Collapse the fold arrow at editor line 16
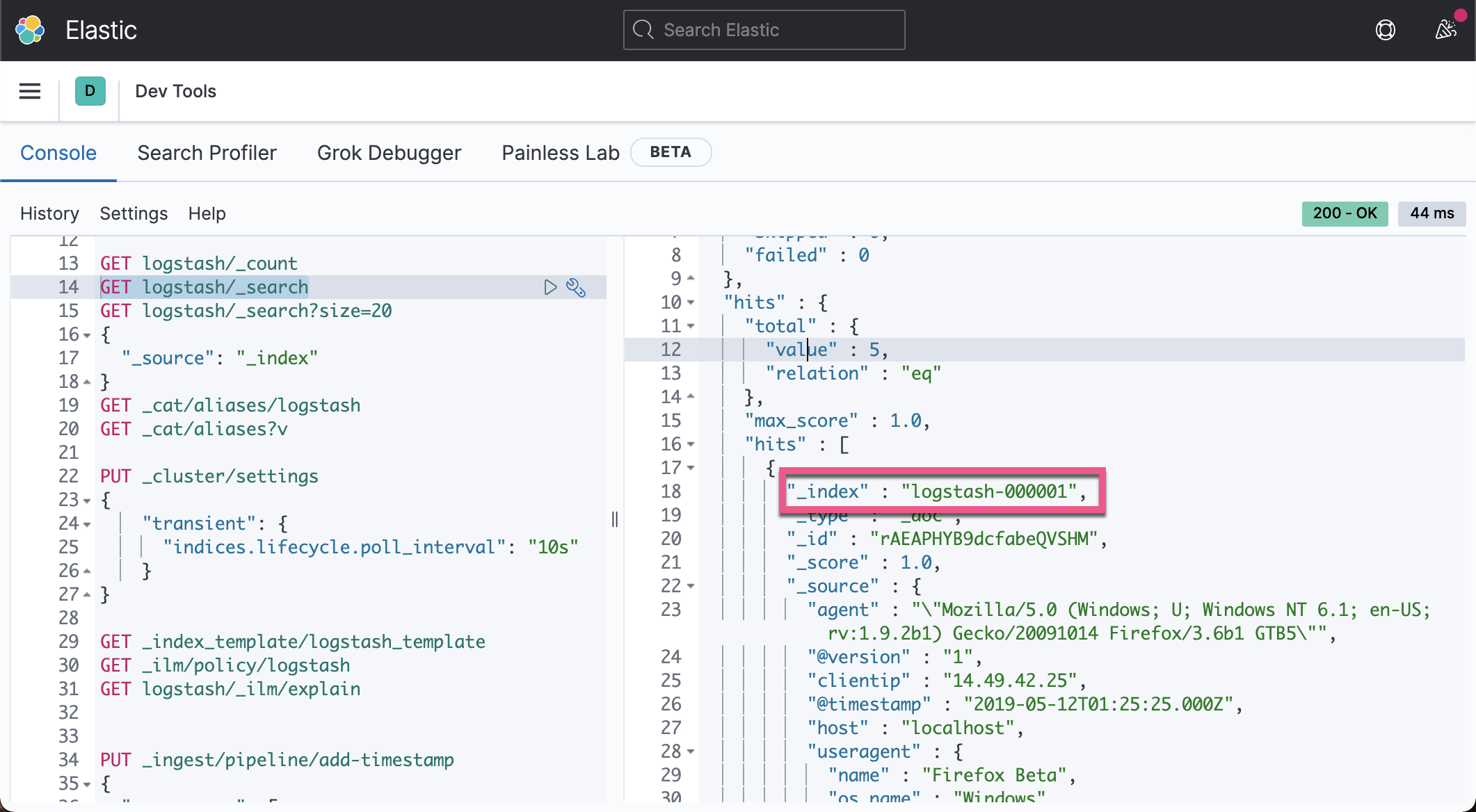 point(87,335)
